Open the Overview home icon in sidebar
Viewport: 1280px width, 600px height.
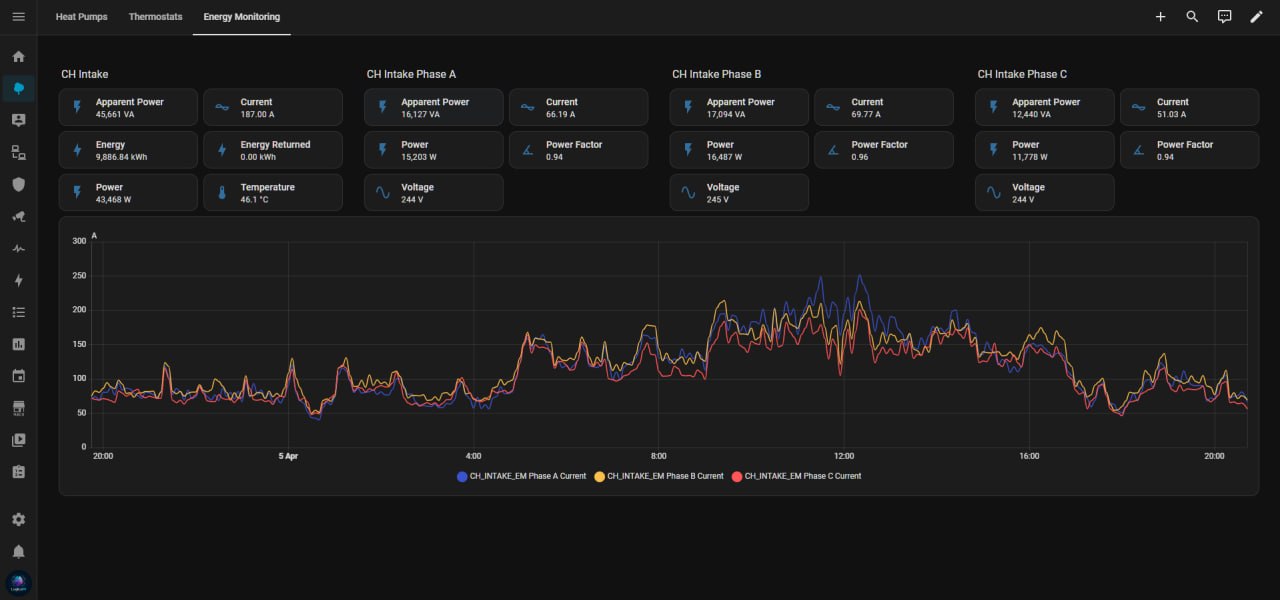(x=18, y=56)
